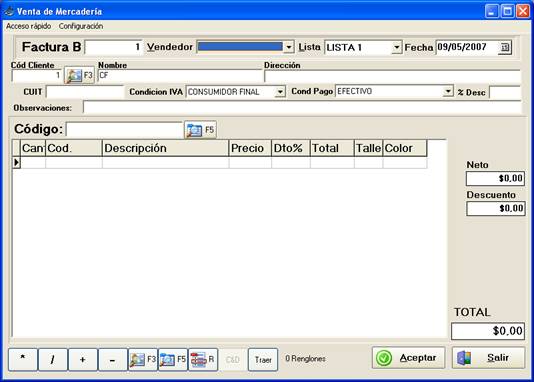Click the Código input field
The width and height of the screenshot is (534, 382).
125,129
